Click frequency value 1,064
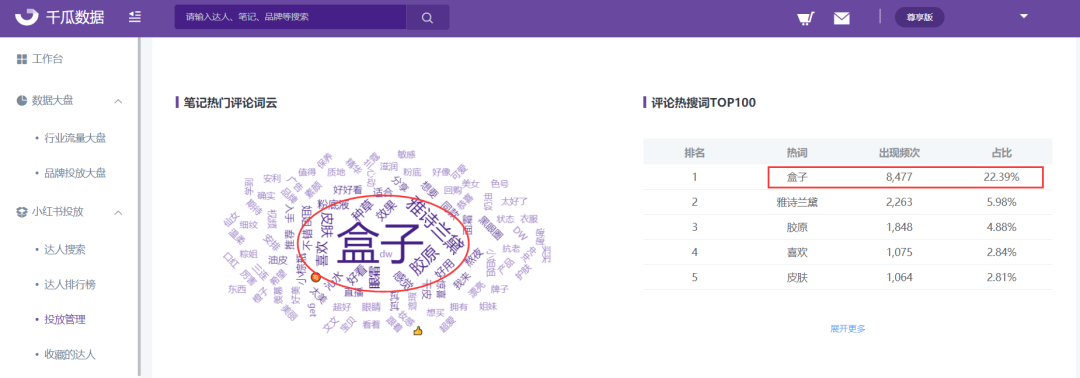1080x378 pixels. click(899, 277)
